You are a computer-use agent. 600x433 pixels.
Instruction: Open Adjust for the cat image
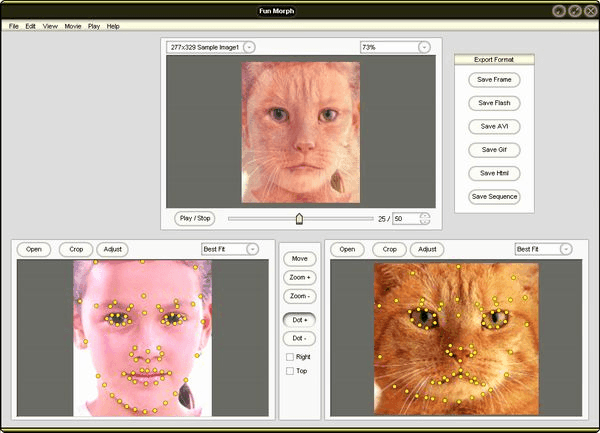click(x=427, y=249)
